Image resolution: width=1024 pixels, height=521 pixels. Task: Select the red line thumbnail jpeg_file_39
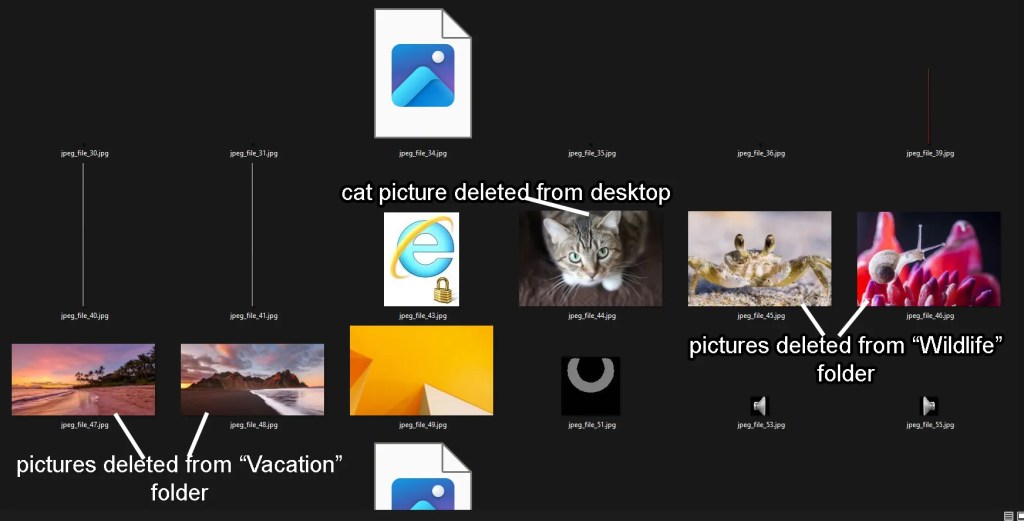tap(929, 105)
